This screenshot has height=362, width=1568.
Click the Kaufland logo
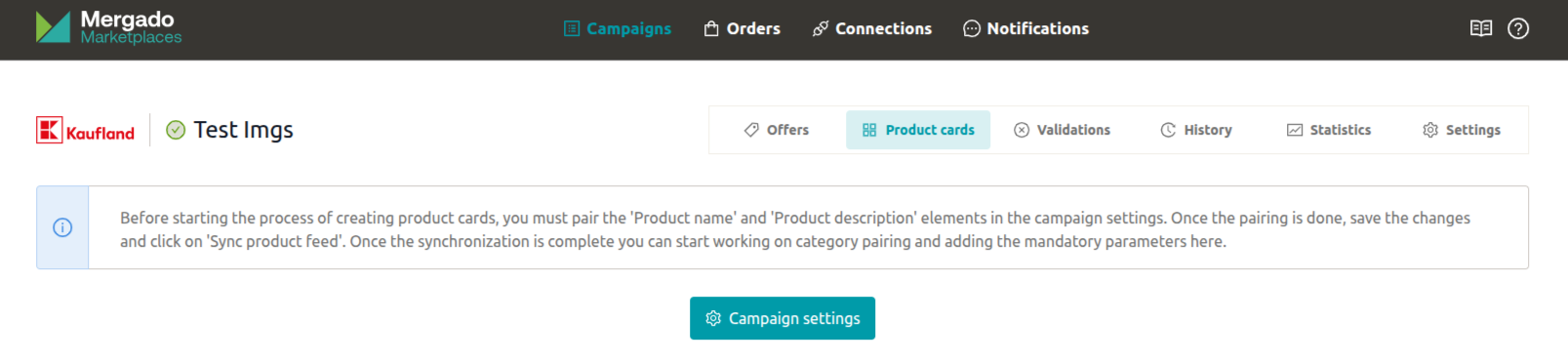[86, 130]
